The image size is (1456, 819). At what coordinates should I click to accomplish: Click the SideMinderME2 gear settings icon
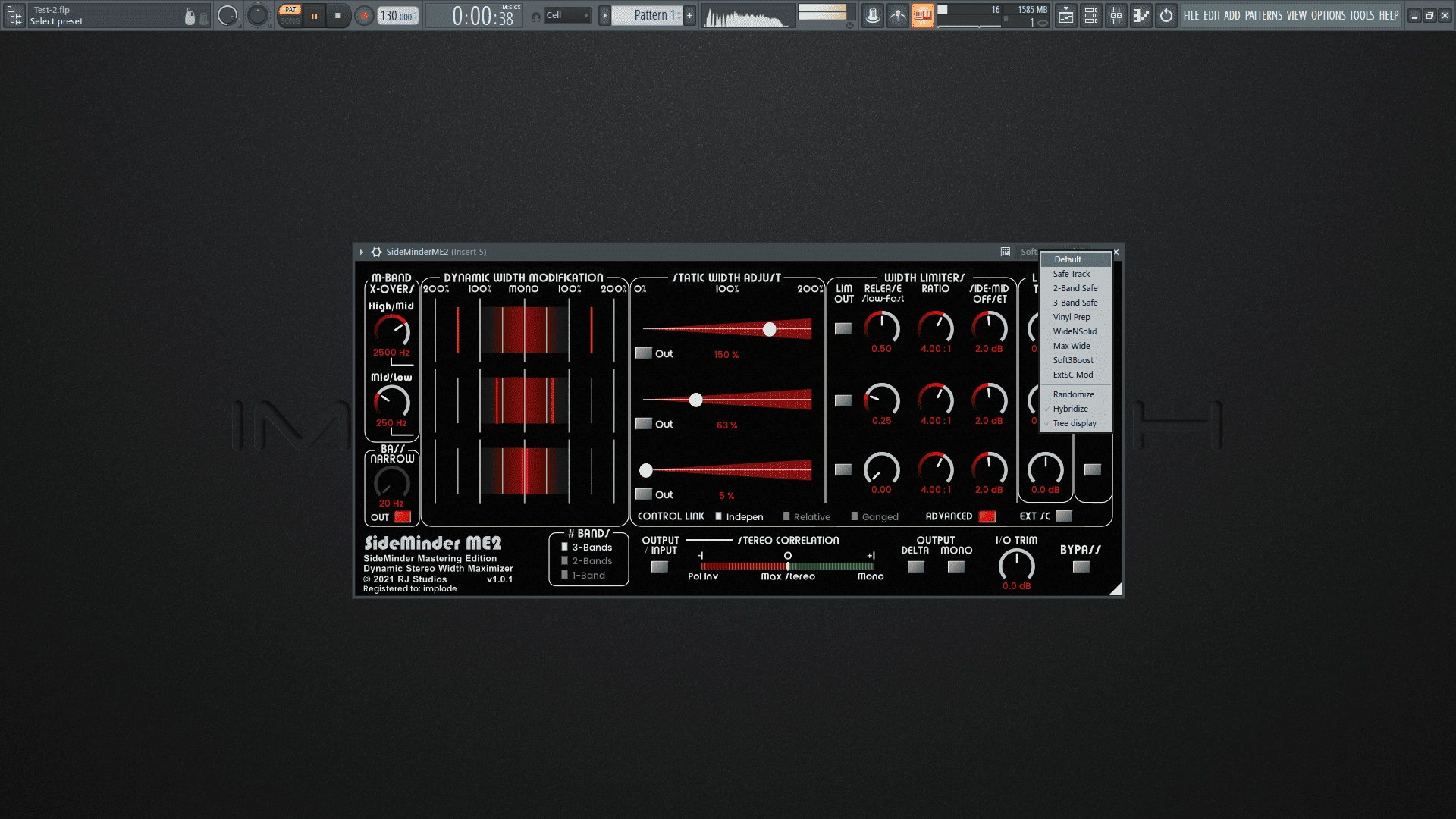(x=376, y=252)
